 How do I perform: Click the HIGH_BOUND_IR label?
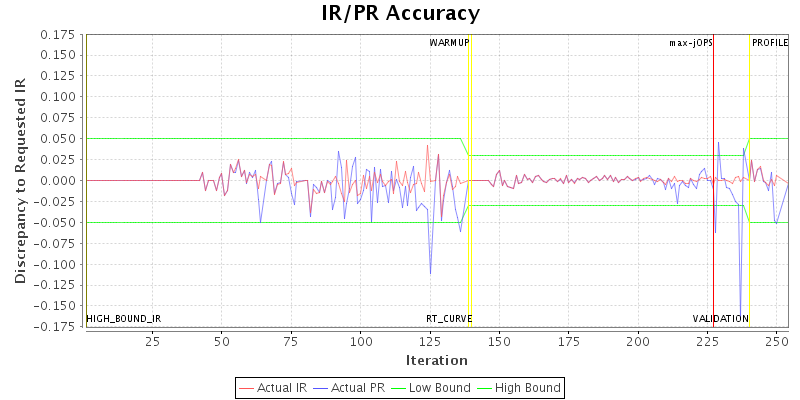click(124, 319)
